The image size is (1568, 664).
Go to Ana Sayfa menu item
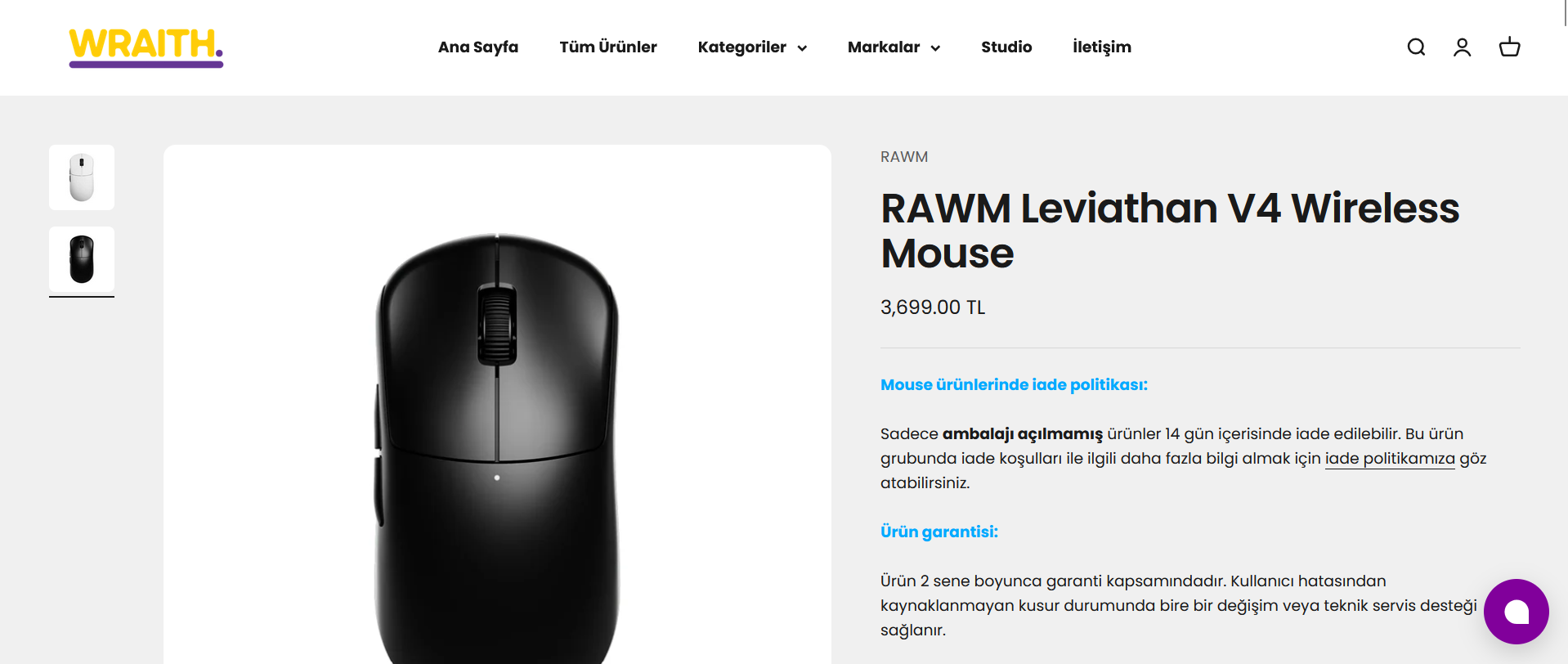tap(478, 47)
